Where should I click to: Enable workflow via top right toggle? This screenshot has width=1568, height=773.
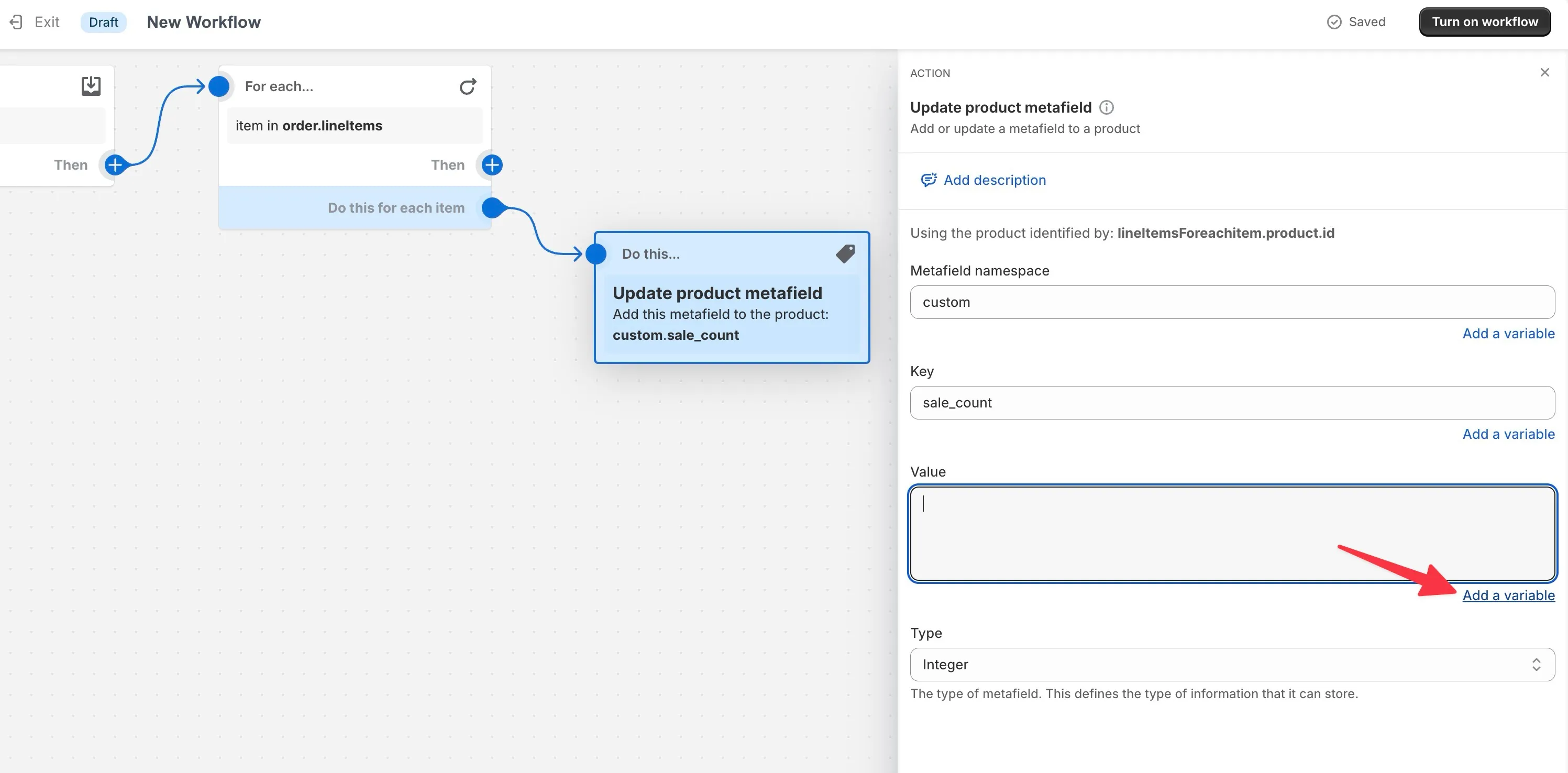pyautogui.click(x=1485, y=21)
